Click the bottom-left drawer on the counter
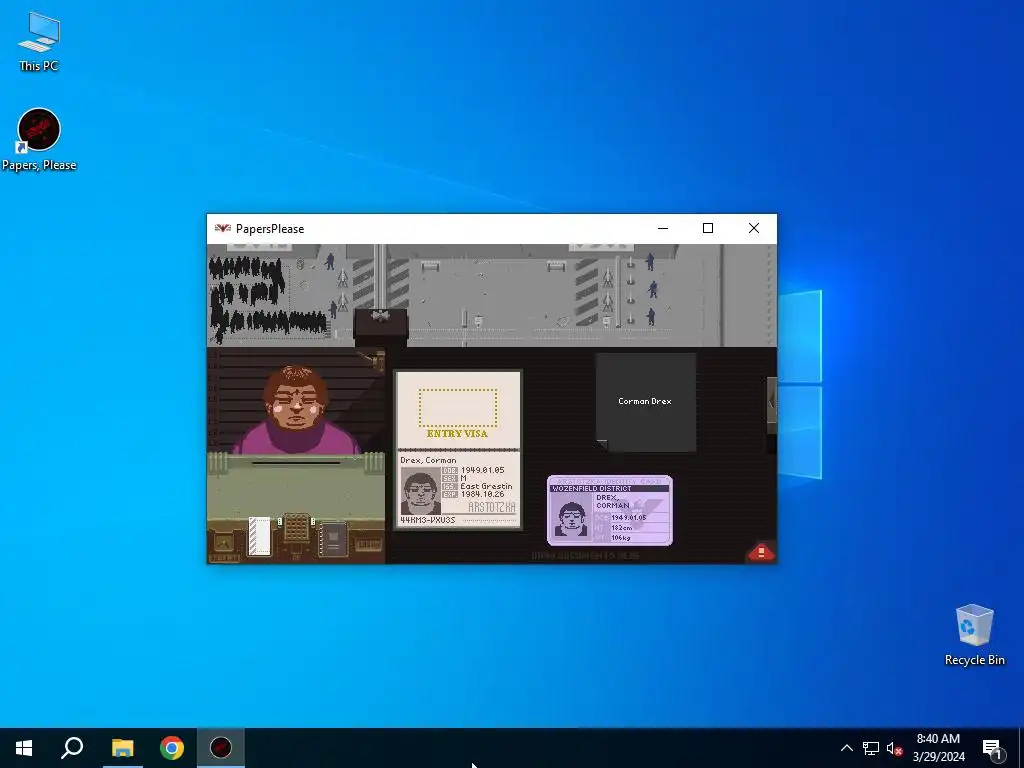This screenshot has height=768, width=1024. [223, 544]
